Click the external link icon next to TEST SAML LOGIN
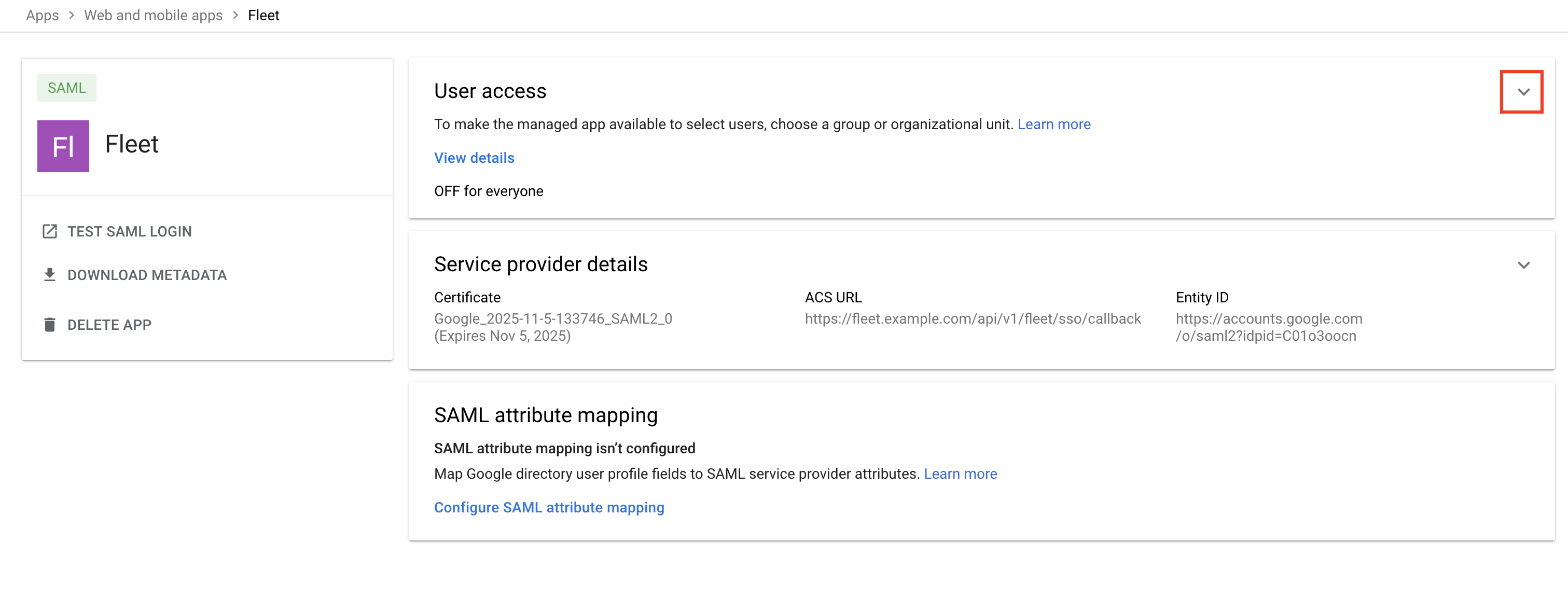The height and width of the screenshot is (598, 1568). tap(48, 231)
